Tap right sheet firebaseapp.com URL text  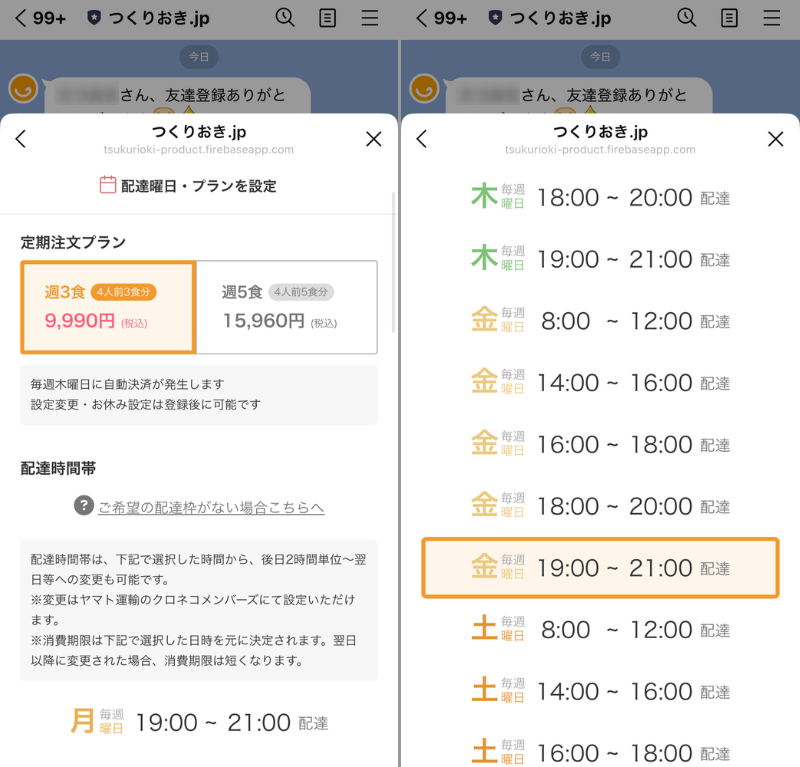pos(600,150)
